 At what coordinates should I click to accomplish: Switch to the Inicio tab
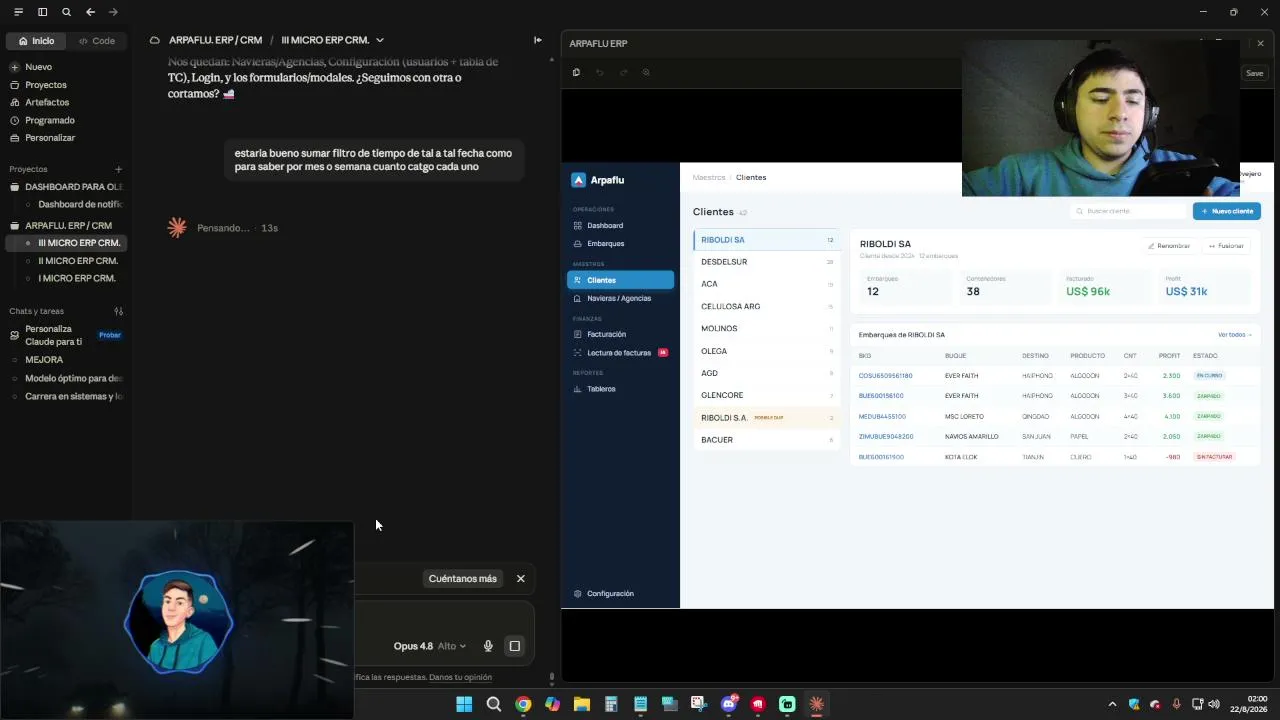click(x=35, y=41)
